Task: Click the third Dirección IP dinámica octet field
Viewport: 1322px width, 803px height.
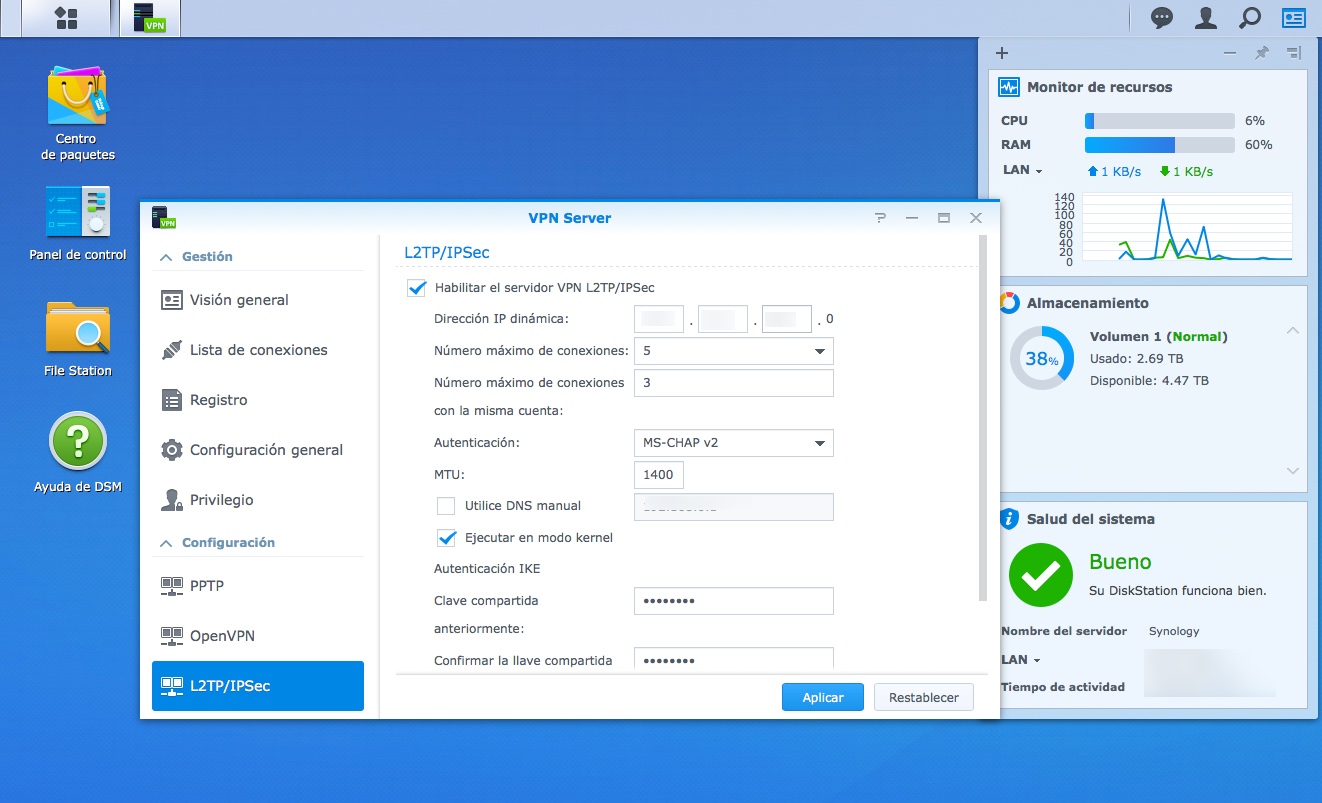Action: click(787, 319)
